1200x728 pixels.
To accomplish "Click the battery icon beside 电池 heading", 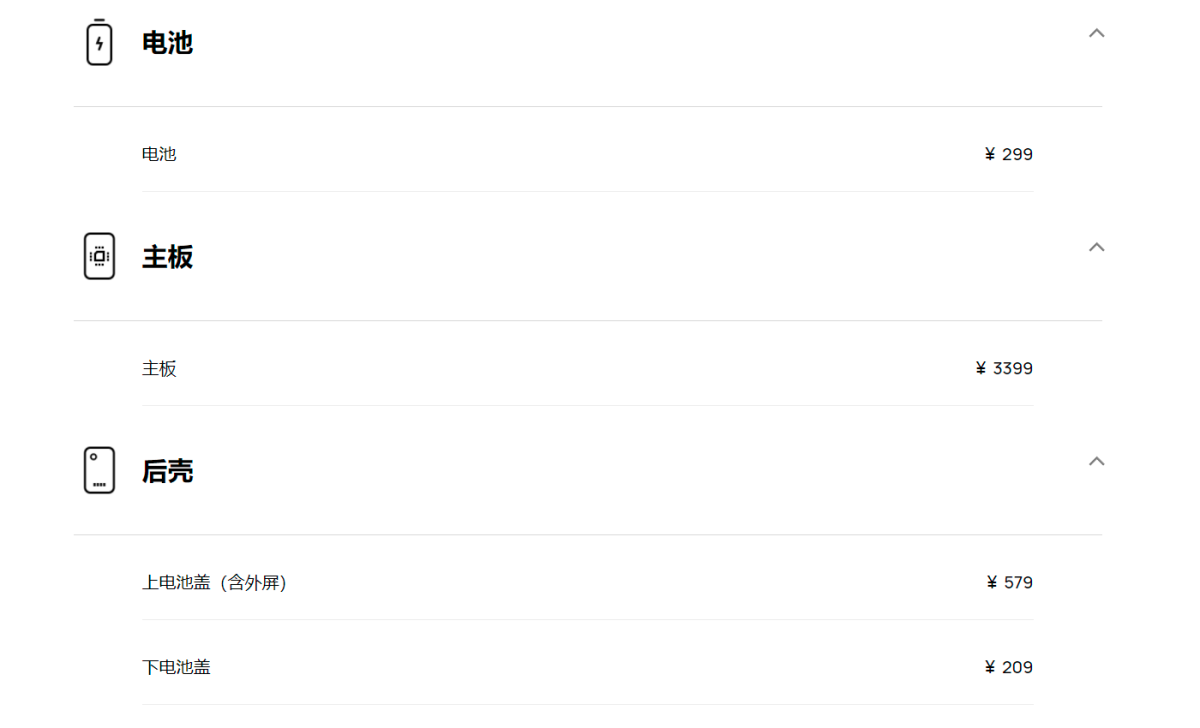I will (x=99, y=42).
